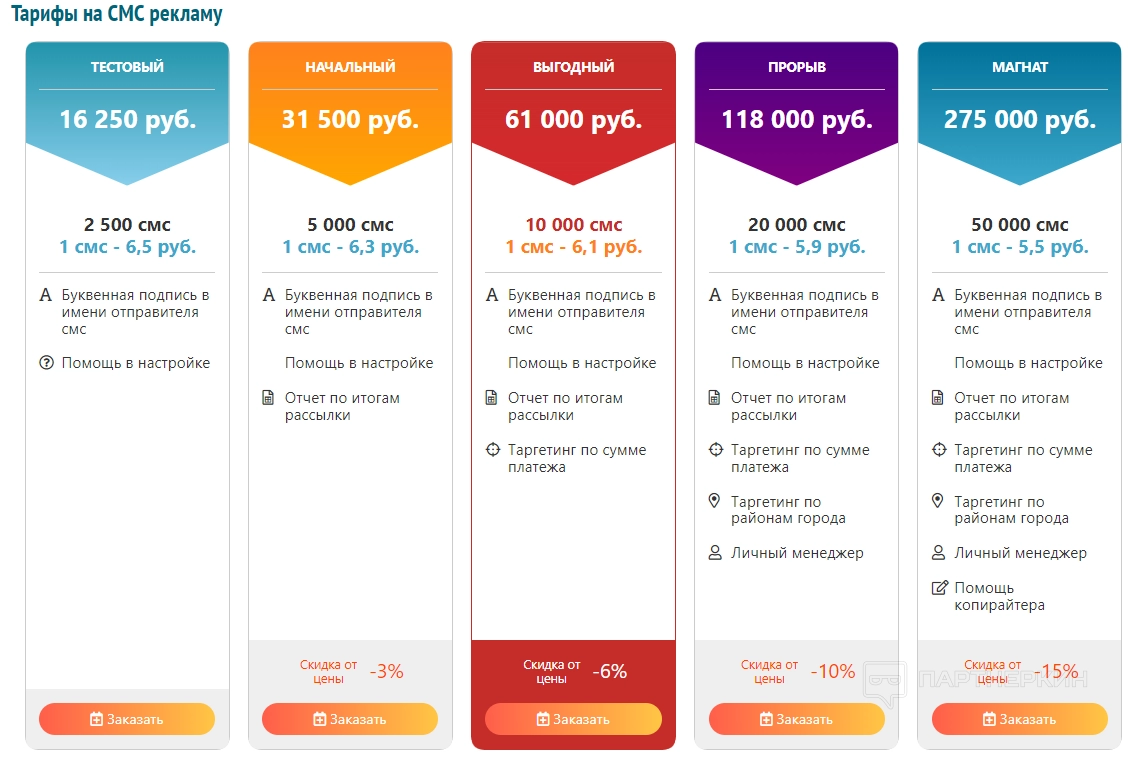
Task: Click the question mark help icon in Тестовый plan
Action: coord(45,363)
